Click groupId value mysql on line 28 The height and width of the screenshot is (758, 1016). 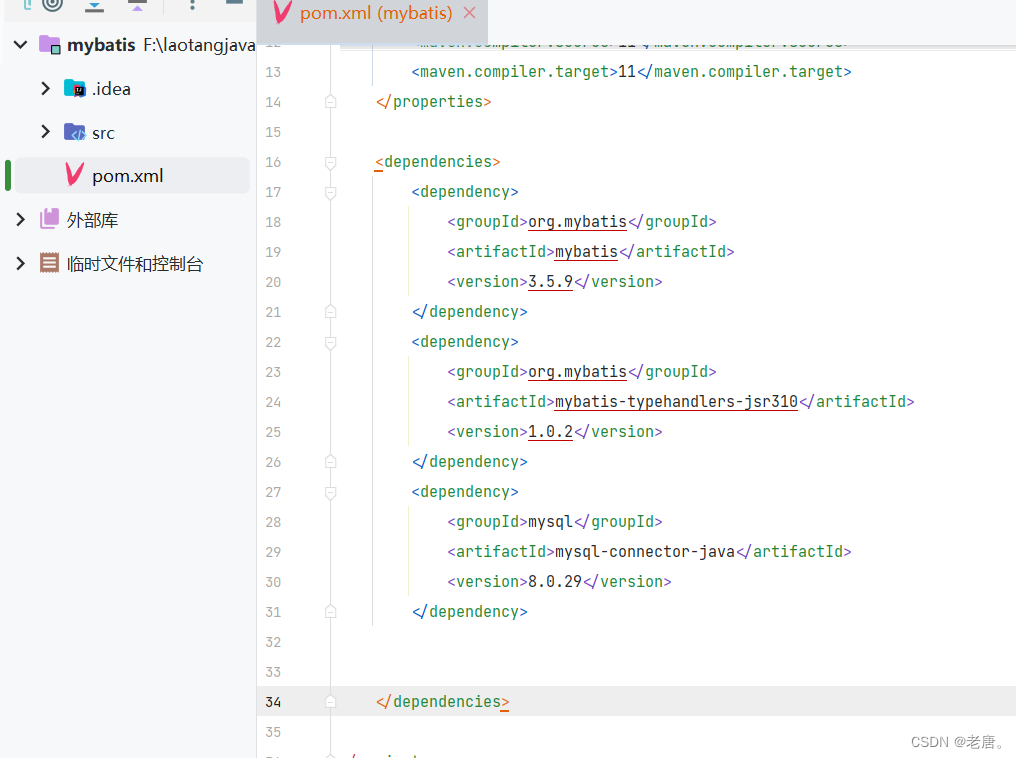click(551, 522)
